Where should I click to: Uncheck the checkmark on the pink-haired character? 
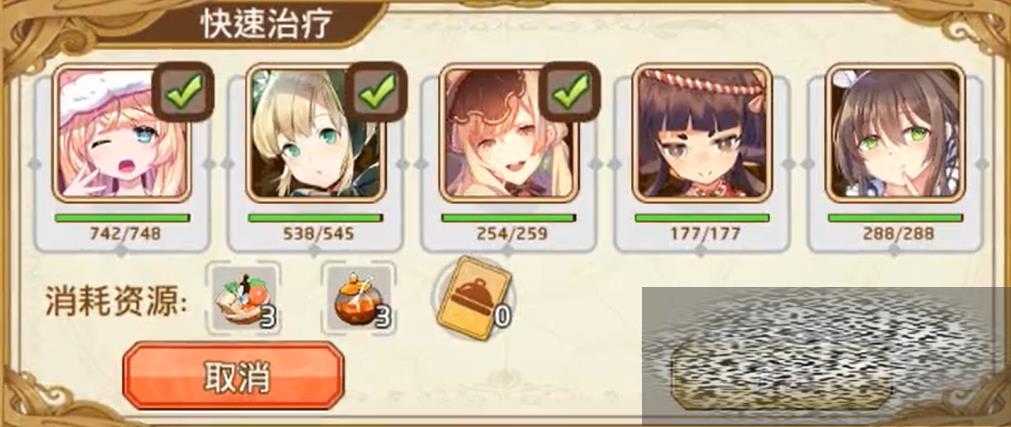[184, 91]
